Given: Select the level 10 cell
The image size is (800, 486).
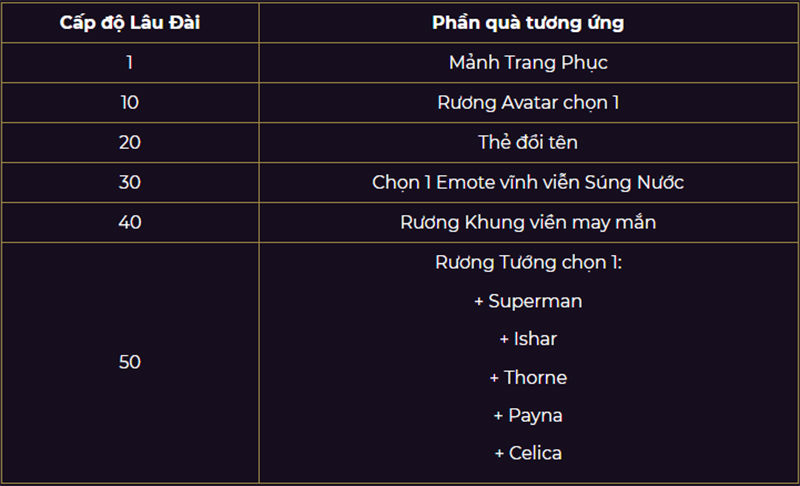Looking at the screenshot, I should pos(130,103).
